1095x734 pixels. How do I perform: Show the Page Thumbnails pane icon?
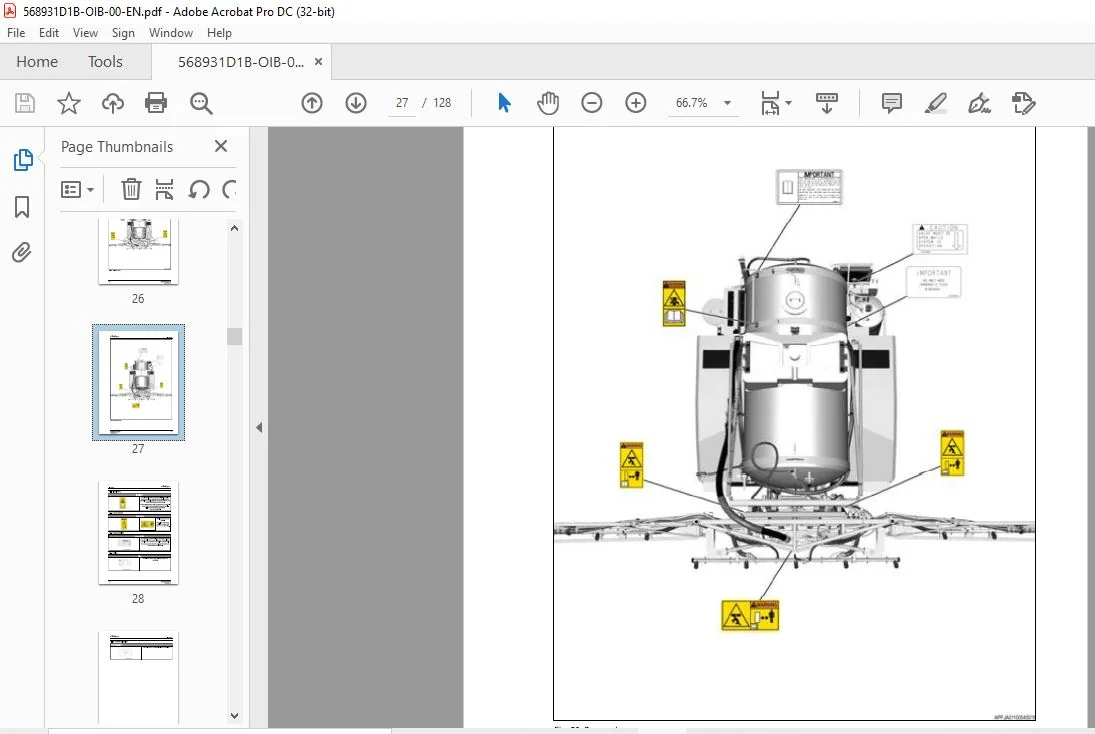pos(23,160)
